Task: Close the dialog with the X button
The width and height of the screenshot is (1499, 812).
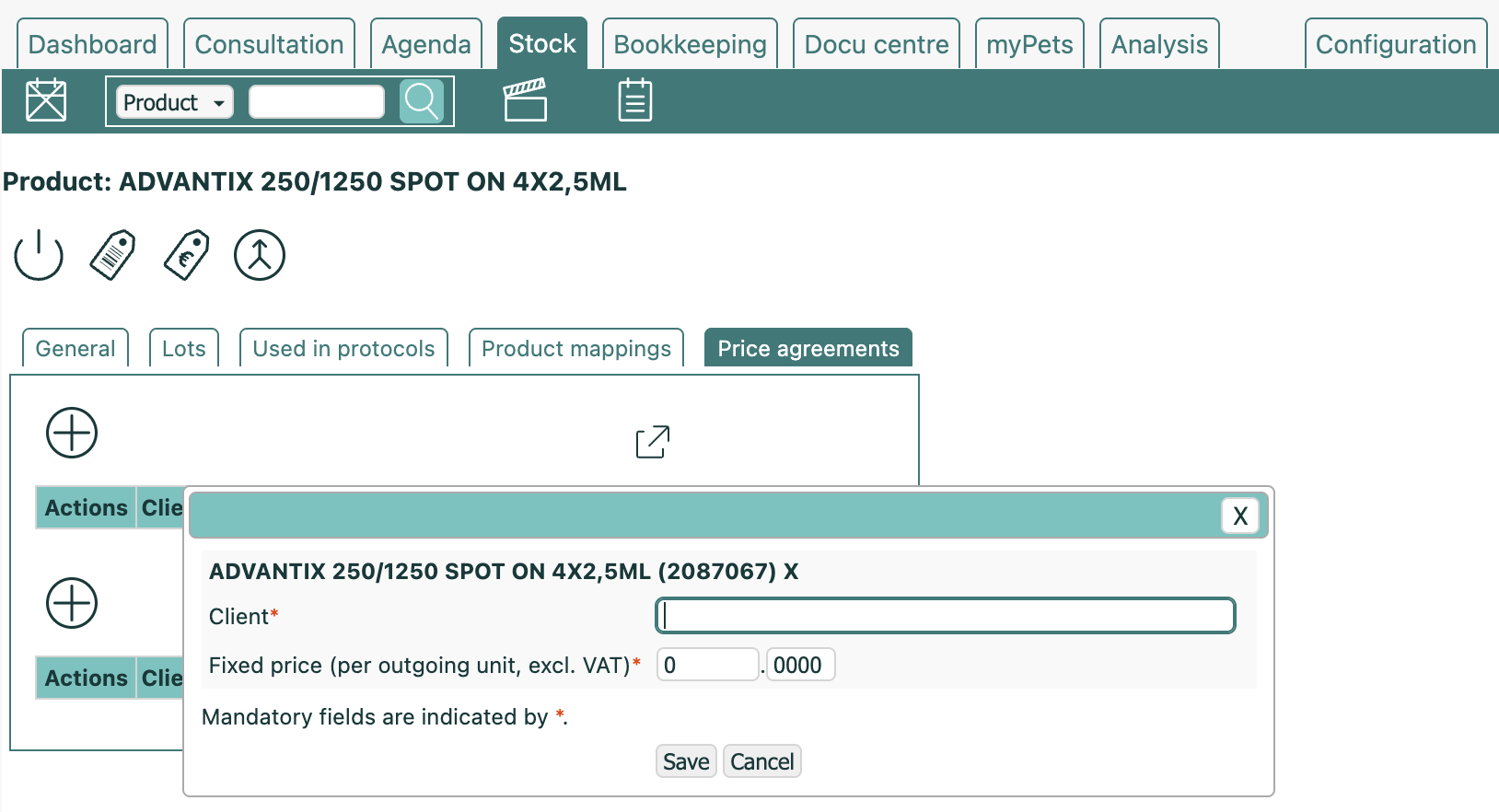Action: click(1240, 516)
